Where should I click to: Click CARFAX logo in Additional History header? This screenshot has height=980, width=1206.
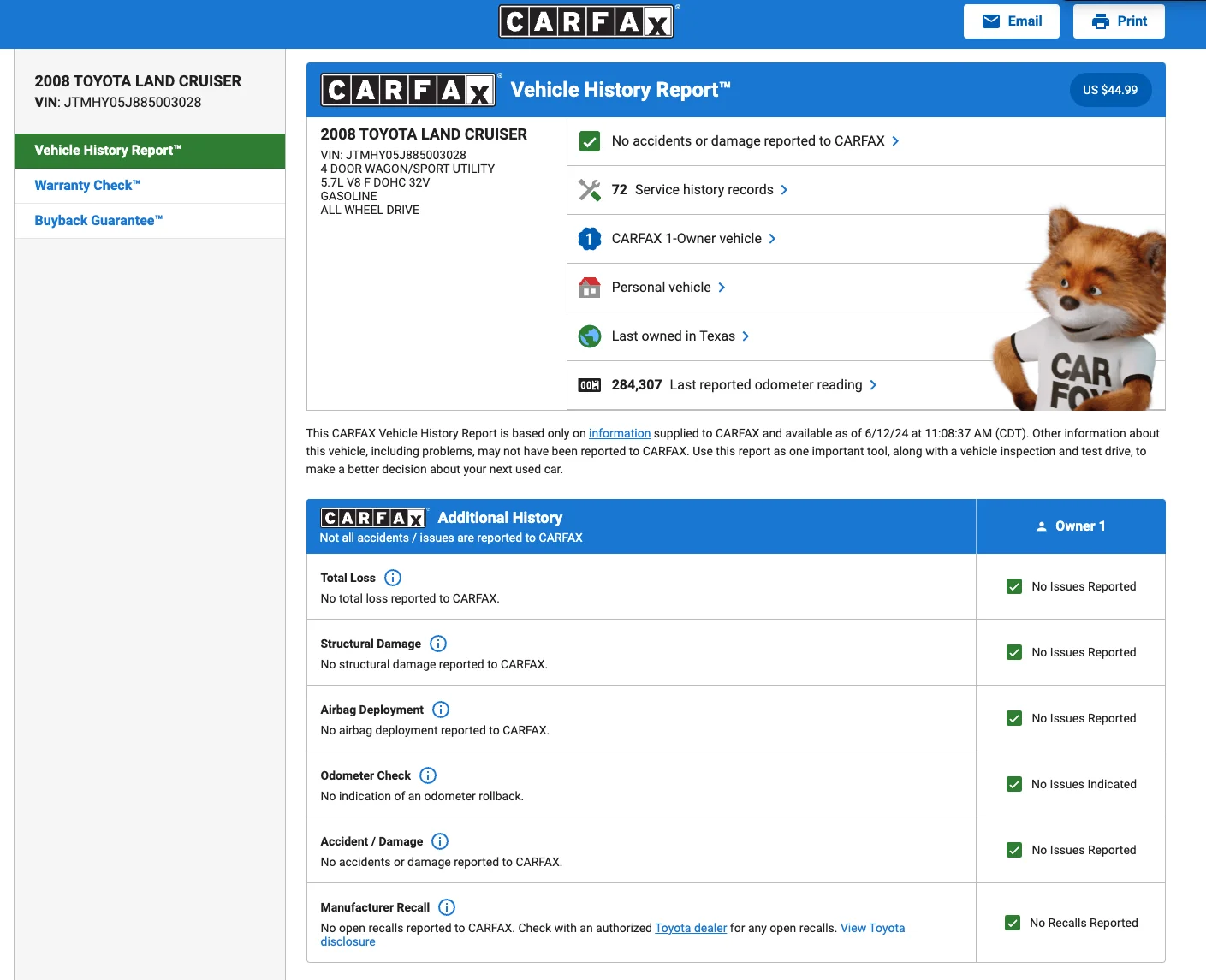(374, 518)
